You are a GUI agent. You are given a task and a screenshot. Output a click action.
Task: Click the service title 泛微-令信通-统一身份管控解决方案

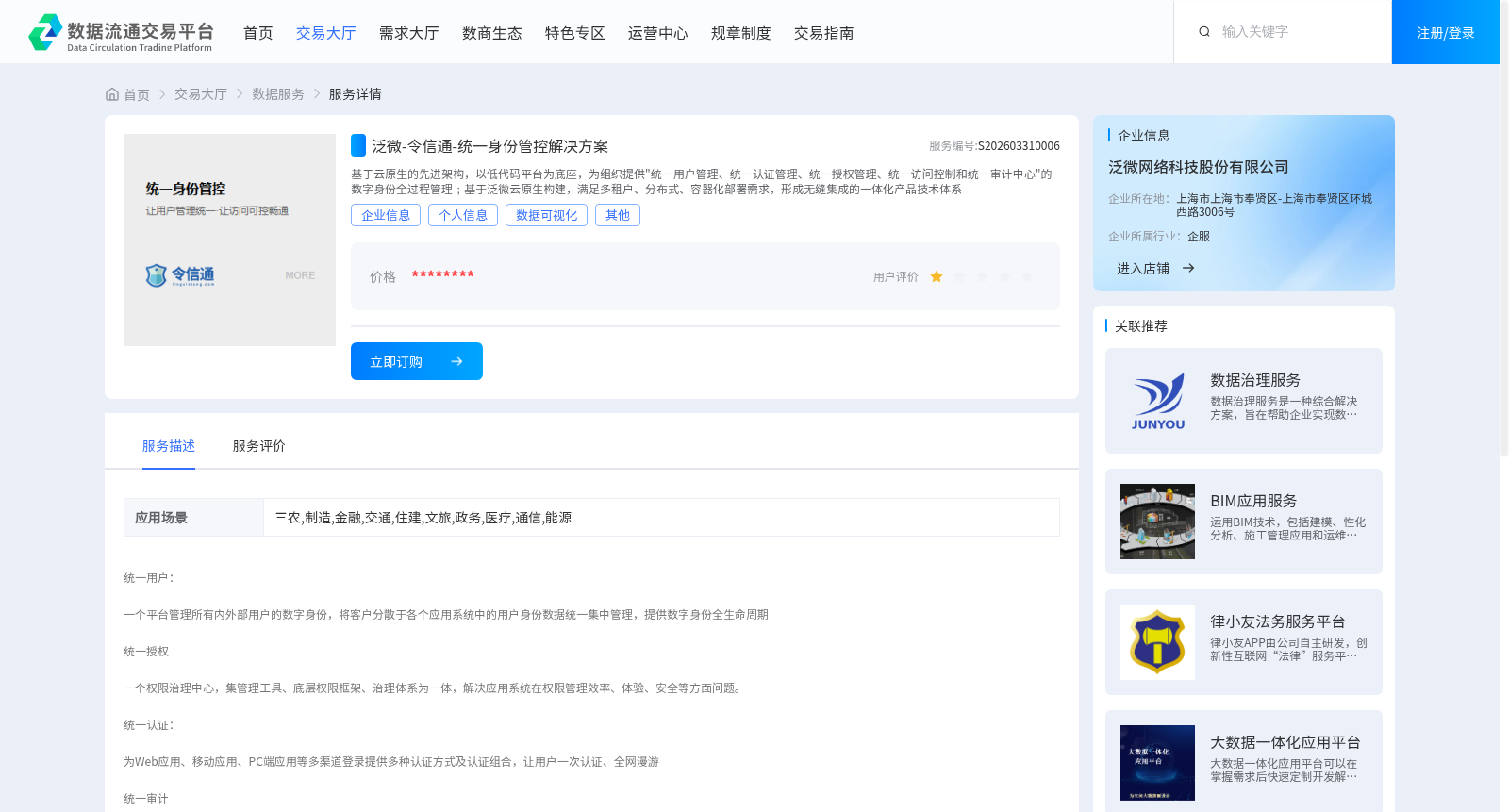pos(489,146)
